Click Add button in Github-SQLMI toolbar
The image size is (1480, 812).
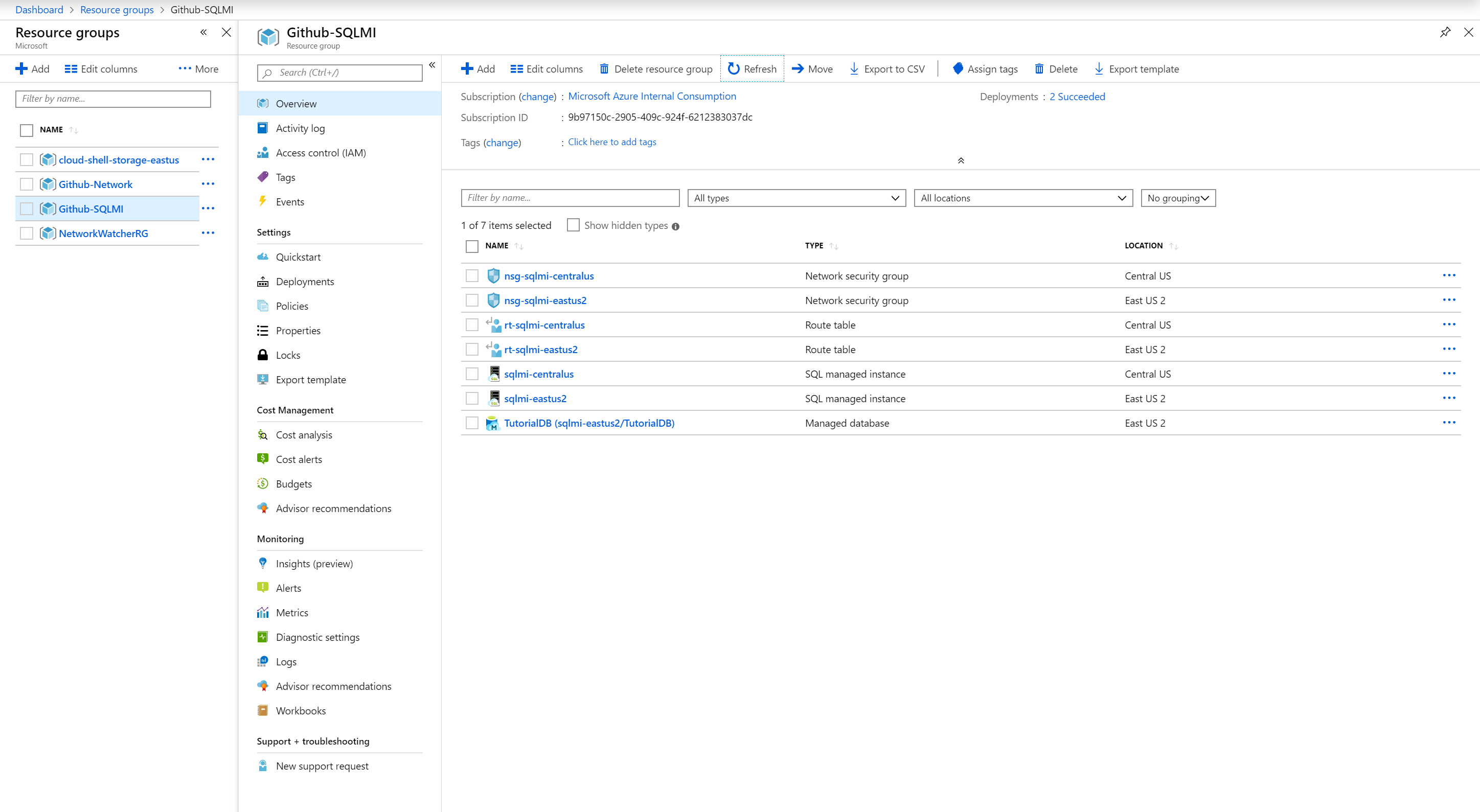pyautogui.click(x=477, y=69)
